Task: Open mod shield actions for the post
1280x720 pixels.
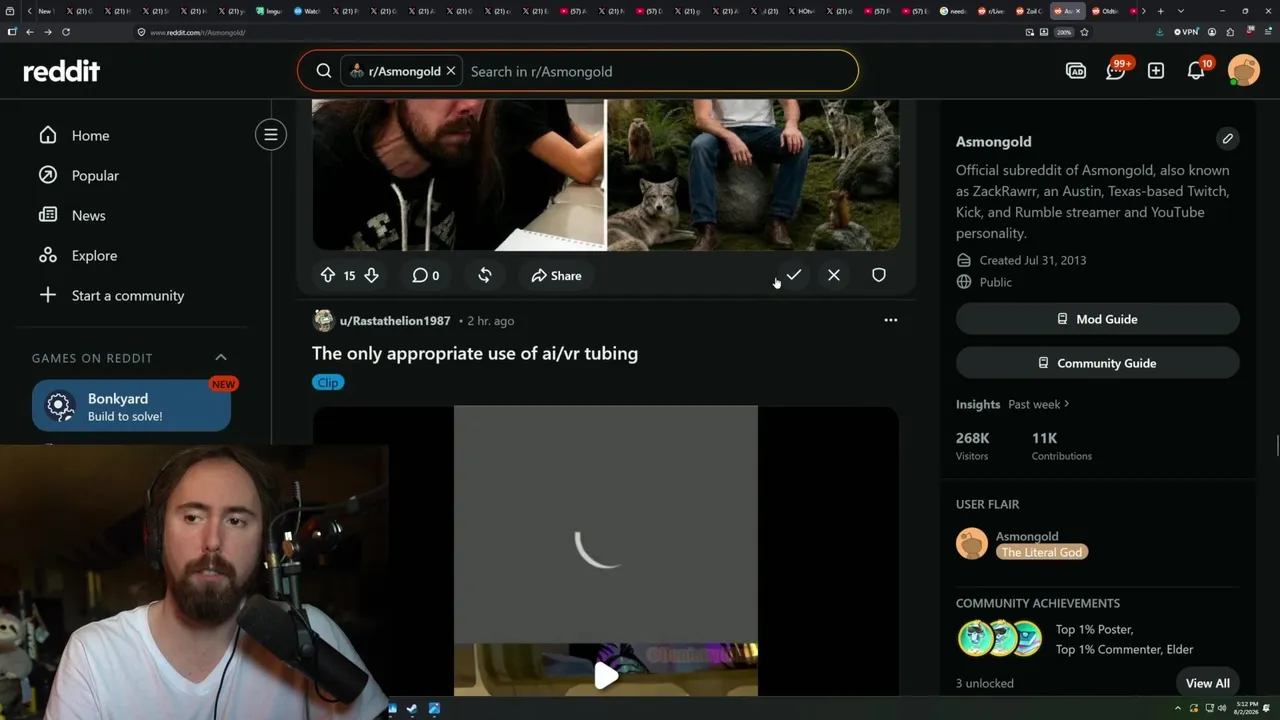Action: pos(879,275)
